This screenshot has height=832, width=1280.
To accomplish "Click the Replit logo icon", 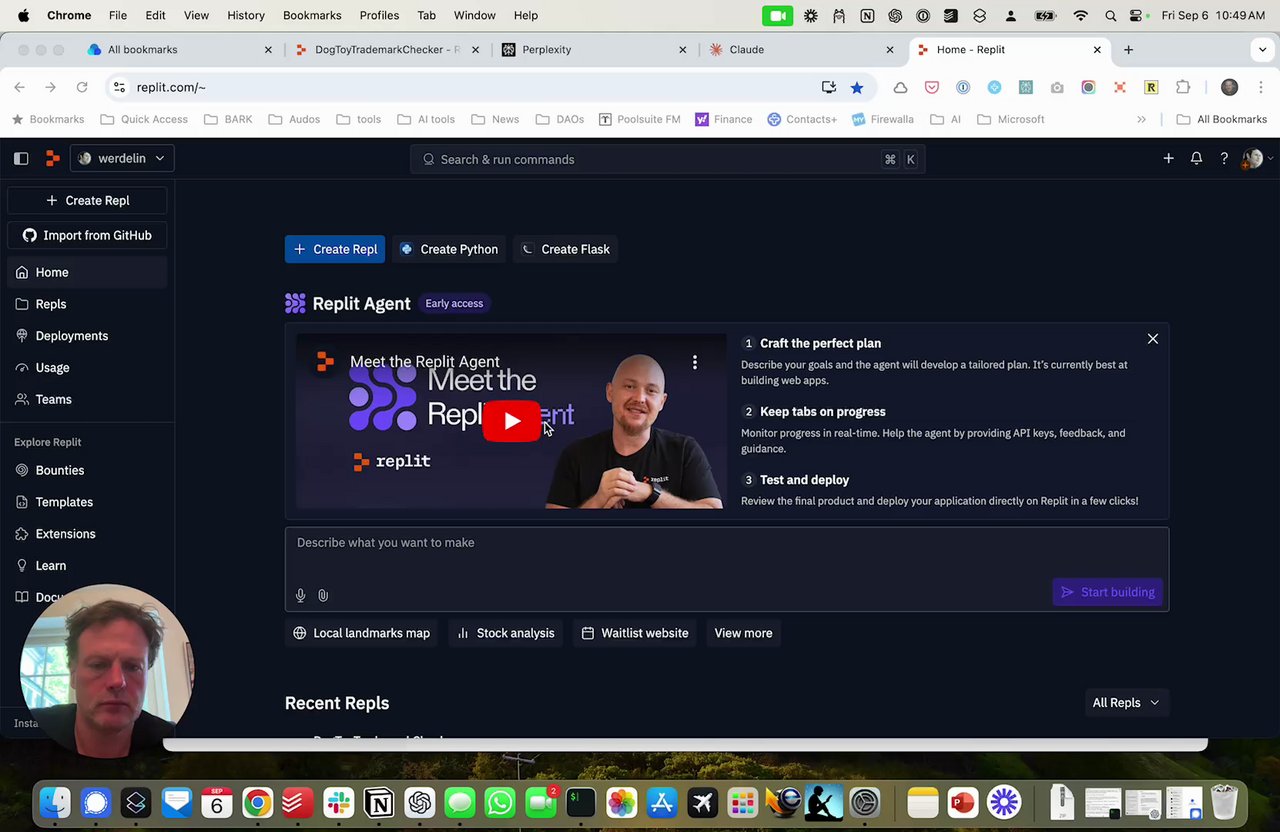I will coord(52,158).
